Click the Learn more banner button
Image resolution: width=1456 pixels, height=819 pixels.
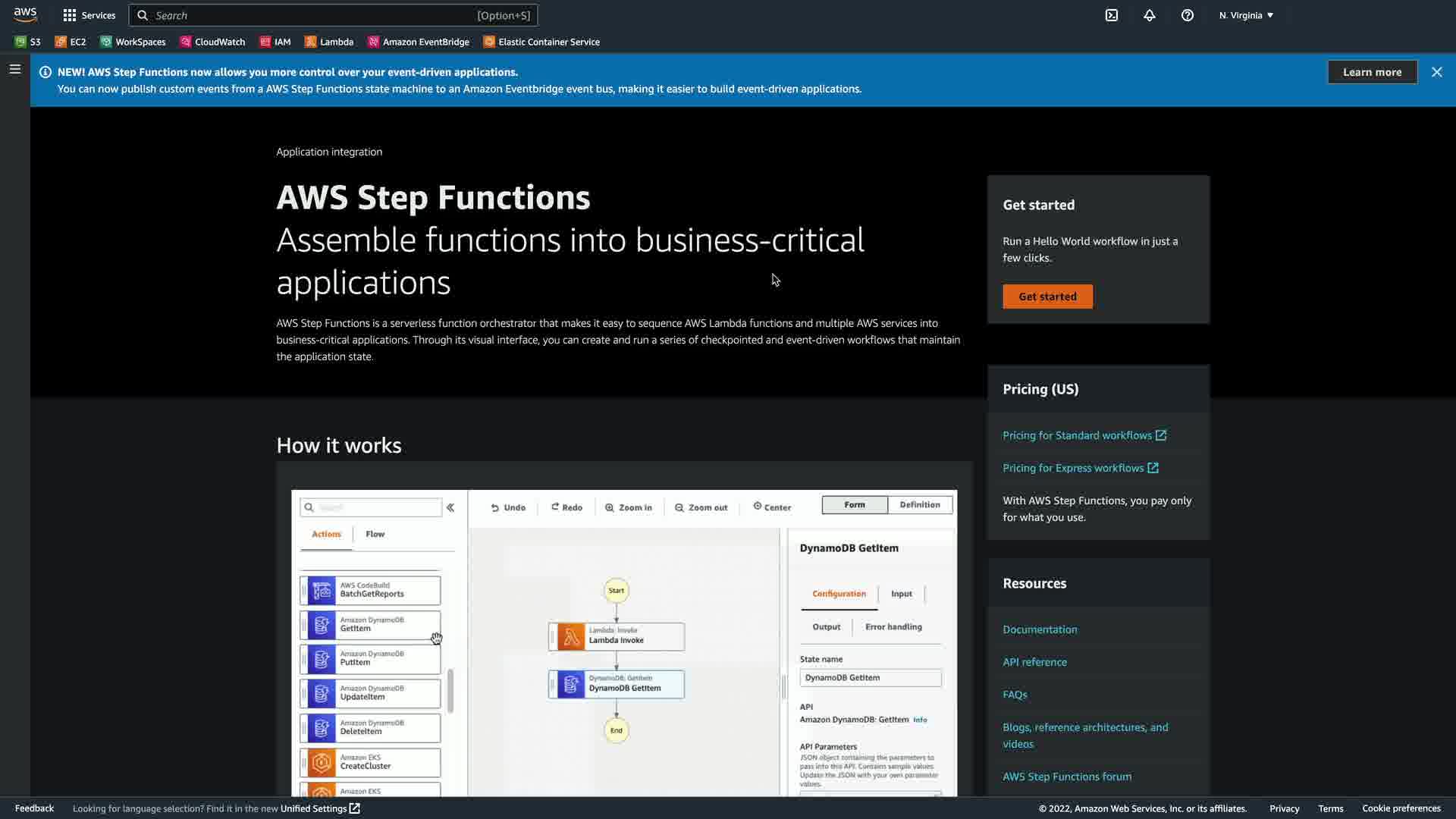(1371, 72)
